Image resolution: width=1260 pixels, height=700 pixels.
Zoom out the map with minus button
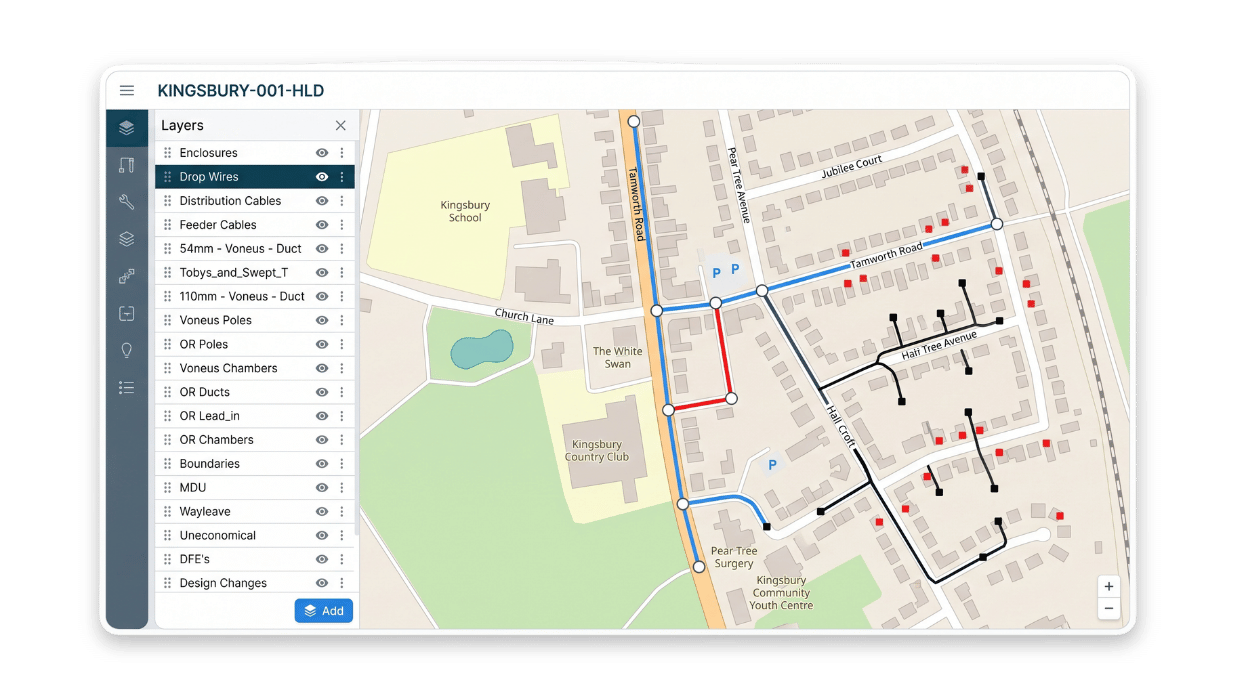coord(1108,608)
